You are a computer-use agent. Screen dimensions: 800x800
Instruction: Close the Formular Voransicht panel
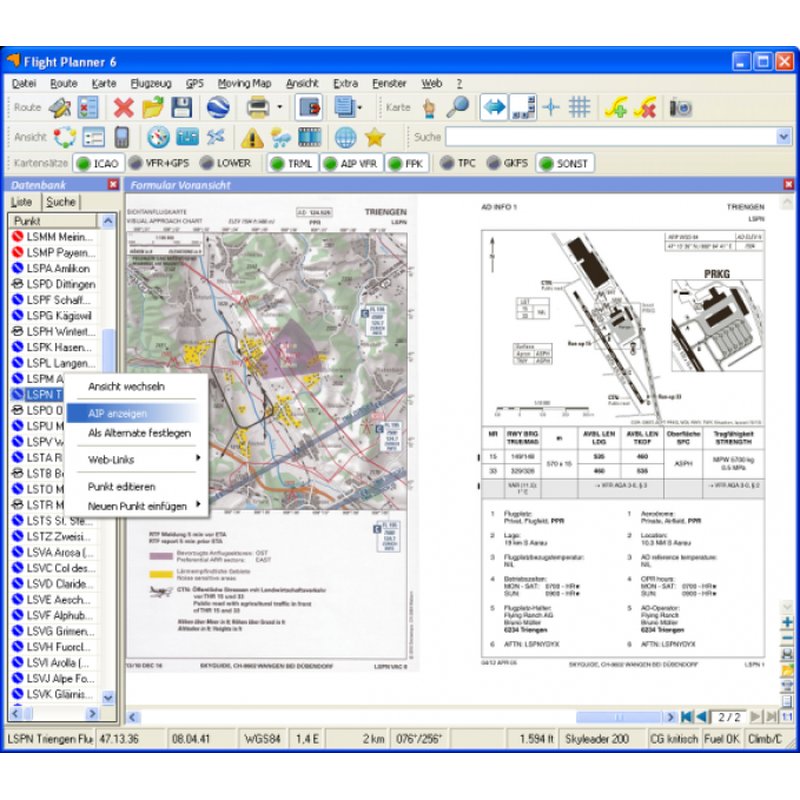789,184
